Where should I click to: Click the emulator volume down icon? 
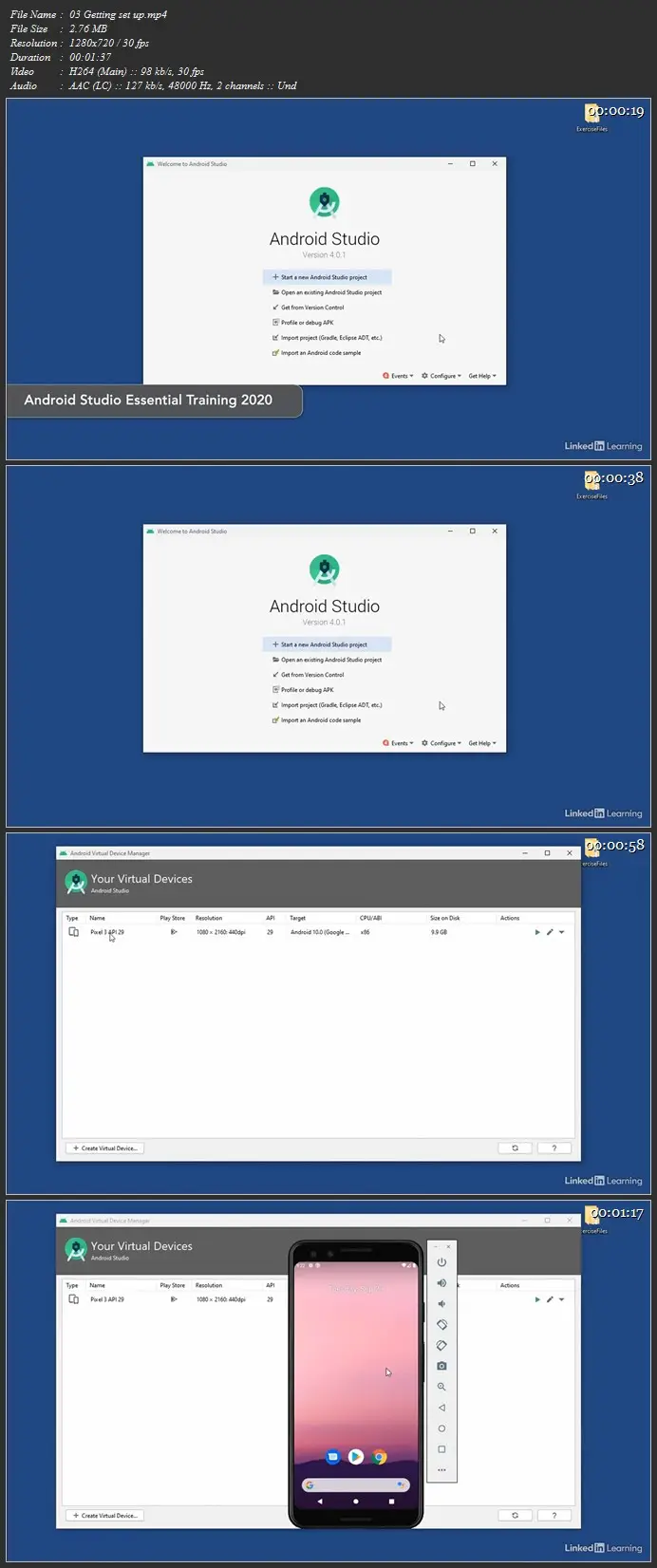(x=441, y=1304)
